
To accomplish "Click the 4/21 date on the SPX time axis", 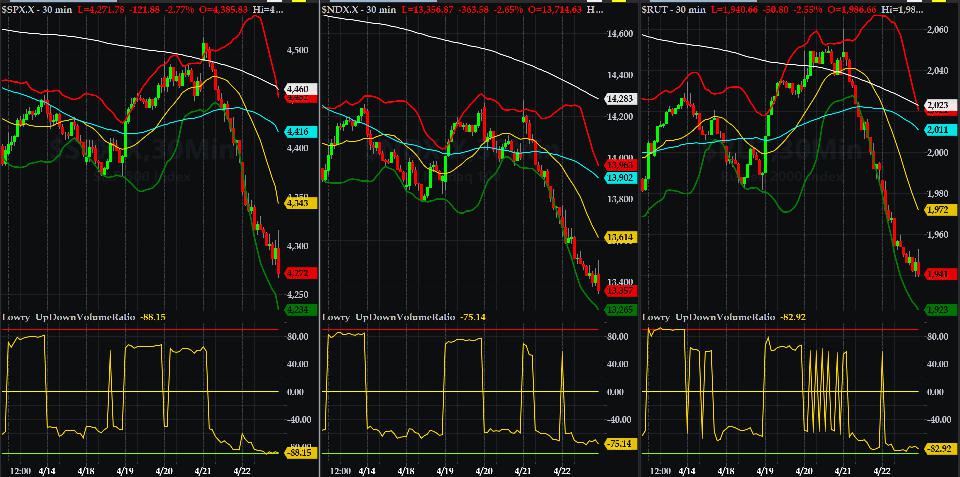I will [201, 469].
